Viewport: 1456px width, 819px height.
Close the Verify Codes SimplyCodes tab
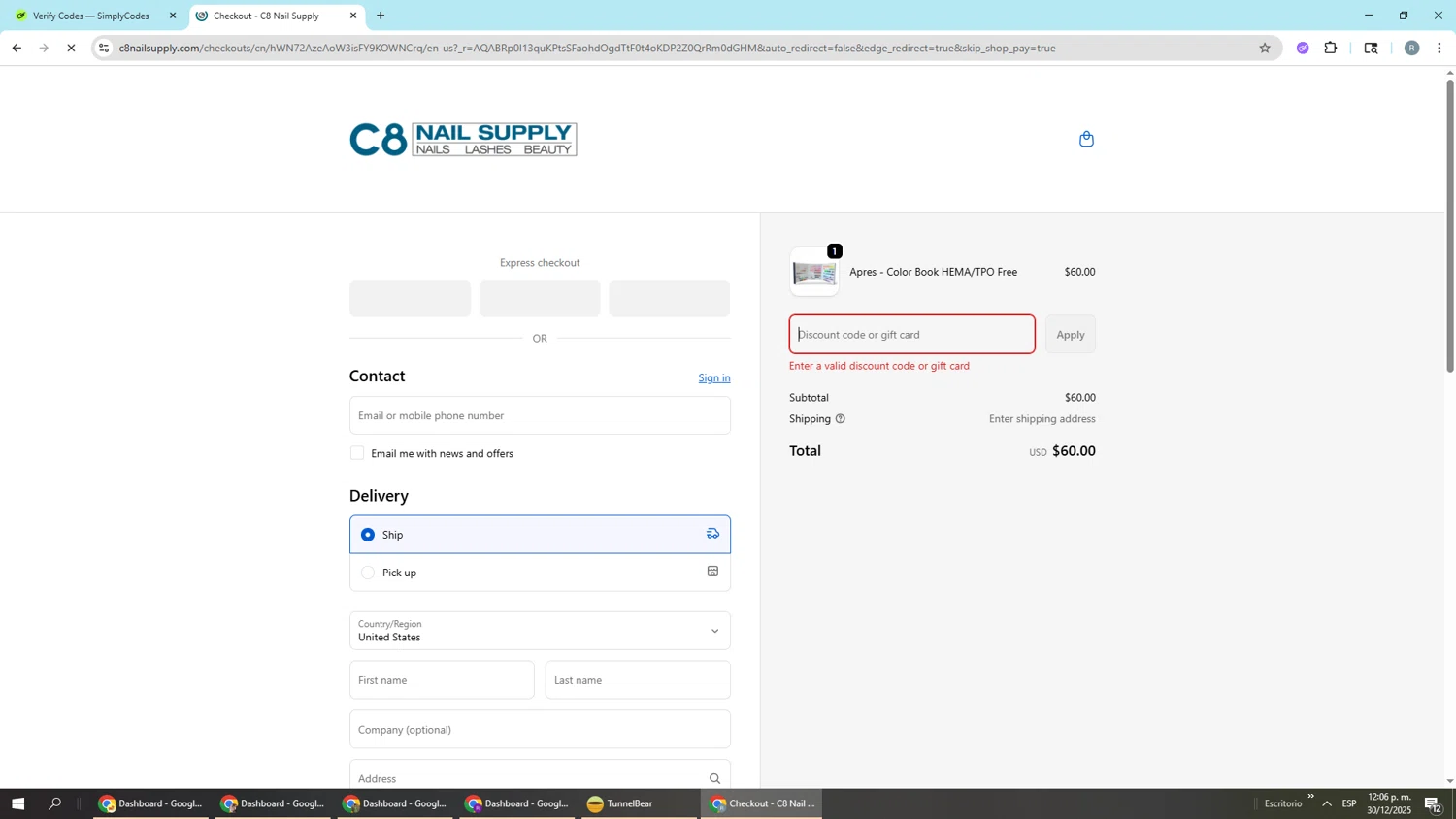[173, 16]
